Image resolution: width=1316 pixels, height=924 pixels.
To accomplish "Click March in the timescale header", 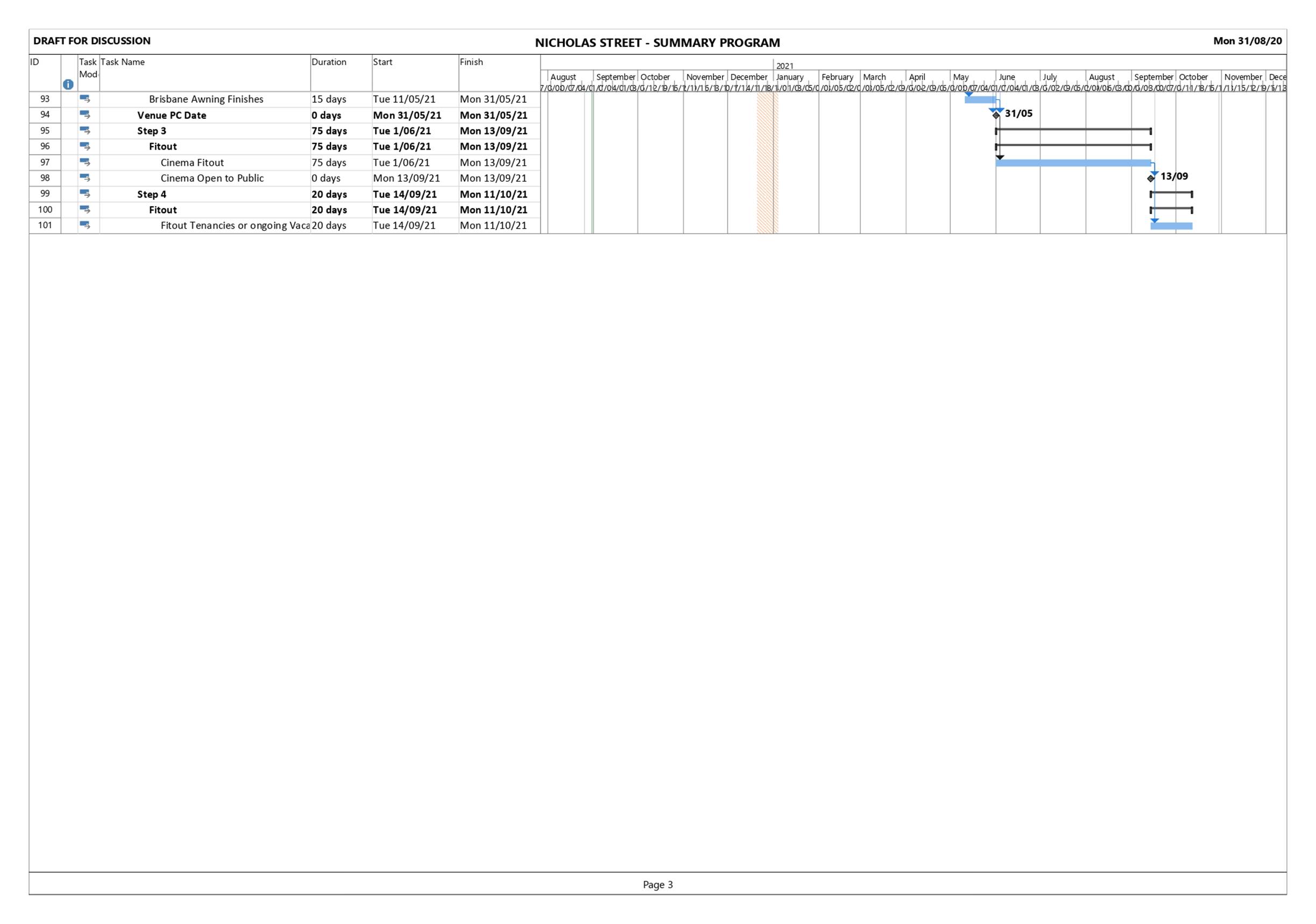I will (x=875, y=77).
